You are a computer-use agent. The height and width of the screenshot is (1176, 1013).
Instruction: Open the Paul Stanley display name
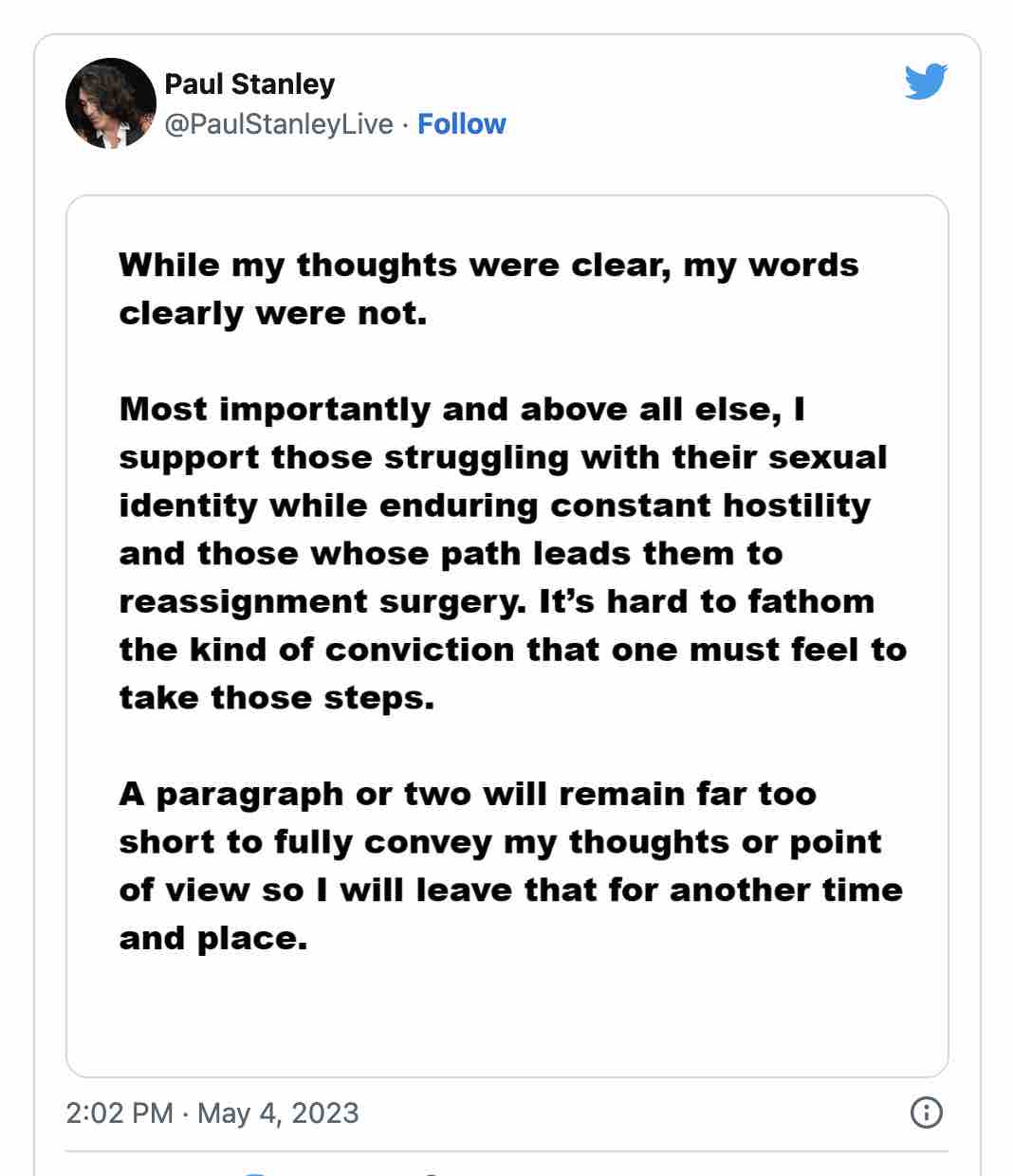pyautogui.click(x=249, y=83)
